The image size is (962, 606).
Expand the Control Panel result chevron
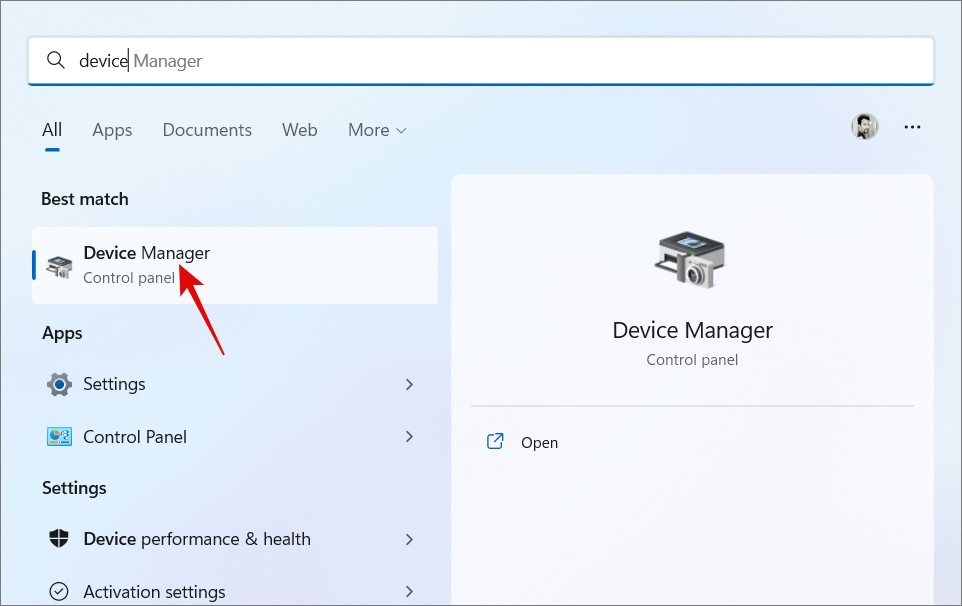click(409, 437)
